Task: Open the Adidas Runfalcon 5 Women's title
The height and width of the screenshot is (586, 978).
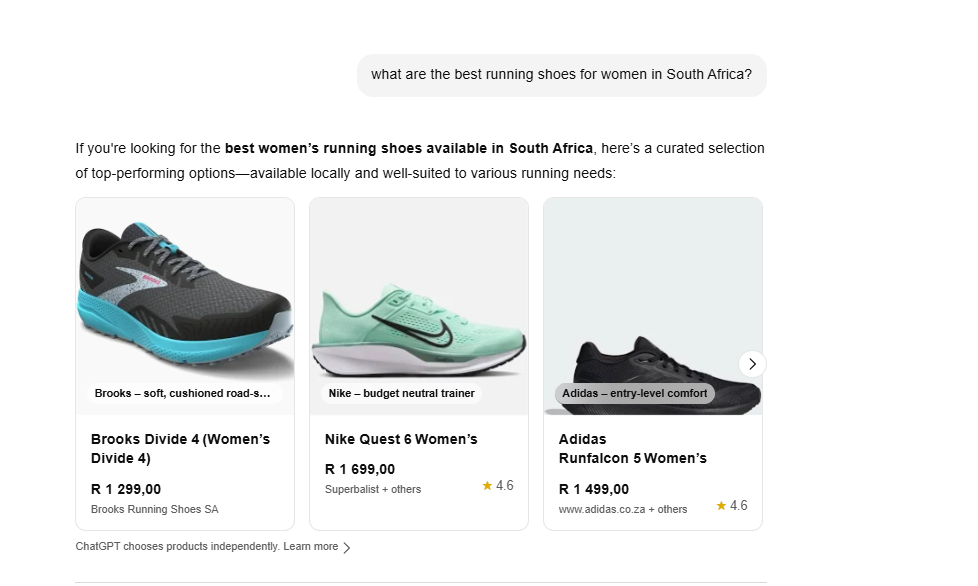Action: tap(632, 449)
